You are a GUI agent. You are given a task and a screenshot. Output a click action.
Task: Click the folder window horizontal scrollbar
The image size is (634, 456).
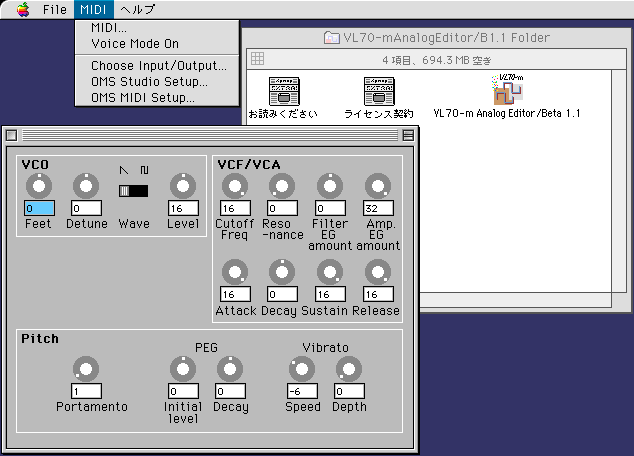515,300
